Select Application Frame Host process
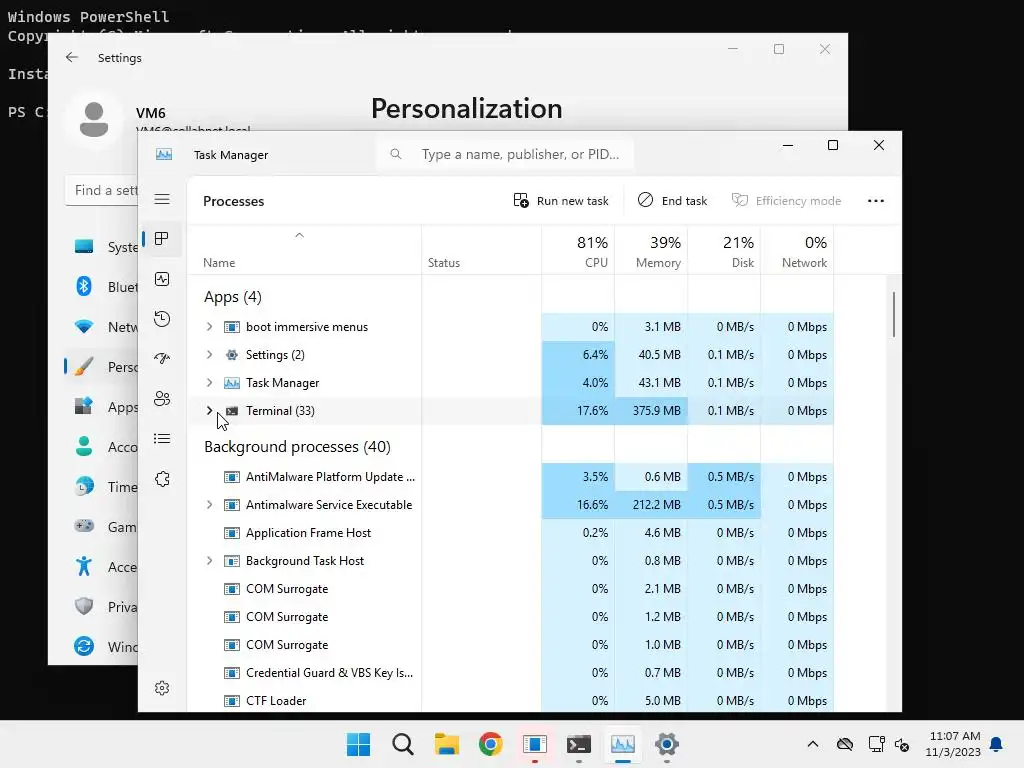This screenshot has height=768, width=1024. (511, 533)
